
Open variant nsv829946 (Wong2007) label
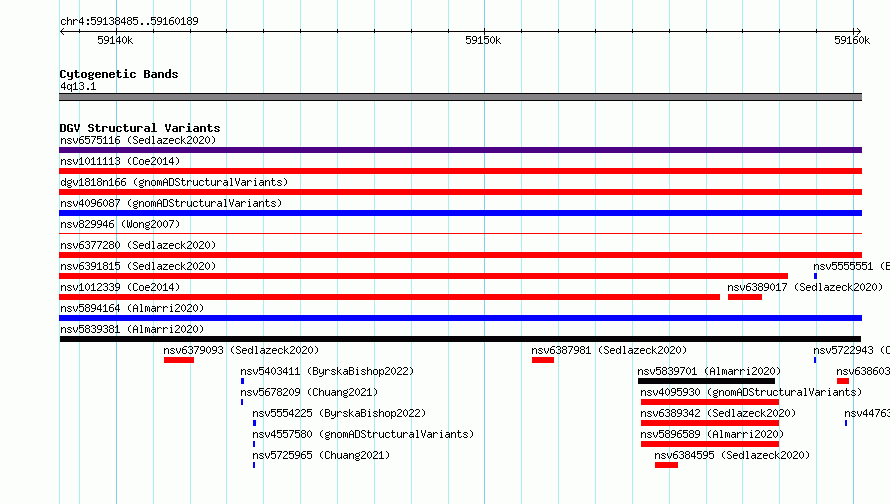pyautogui.click(x=120, y=224)
